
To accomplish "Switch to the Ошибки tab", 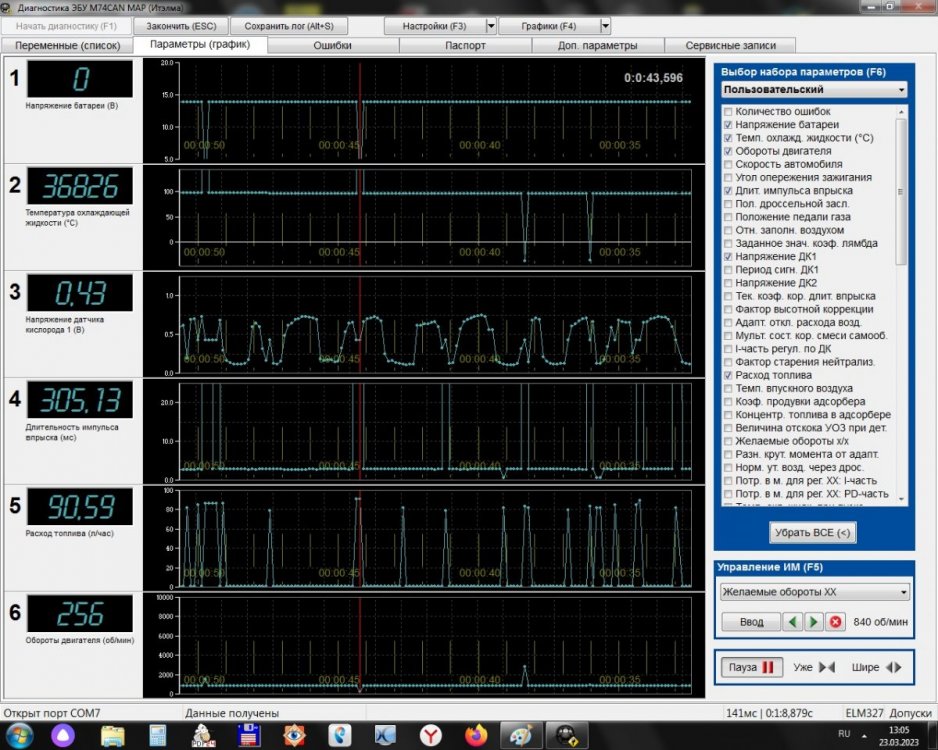I will (333, 45).
